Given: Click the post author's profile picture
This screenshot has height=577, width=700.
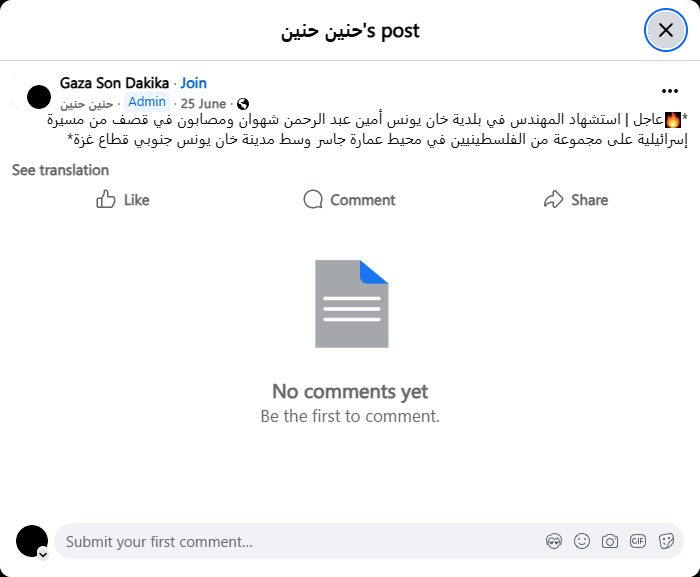Looking at the screenshot, I should (x=39, y=97).
